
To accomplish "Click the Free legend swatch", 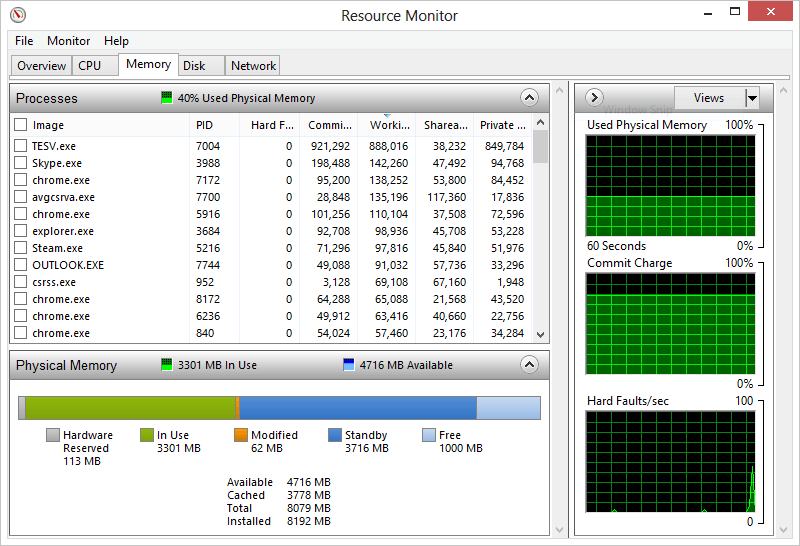I will [x=429, y=435].
